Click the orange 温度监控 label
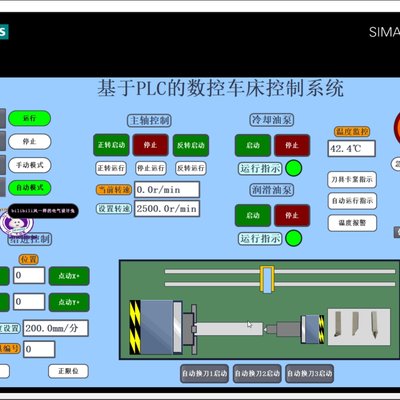This screenshot has height=400, width=400. click(x=352, y=131)
